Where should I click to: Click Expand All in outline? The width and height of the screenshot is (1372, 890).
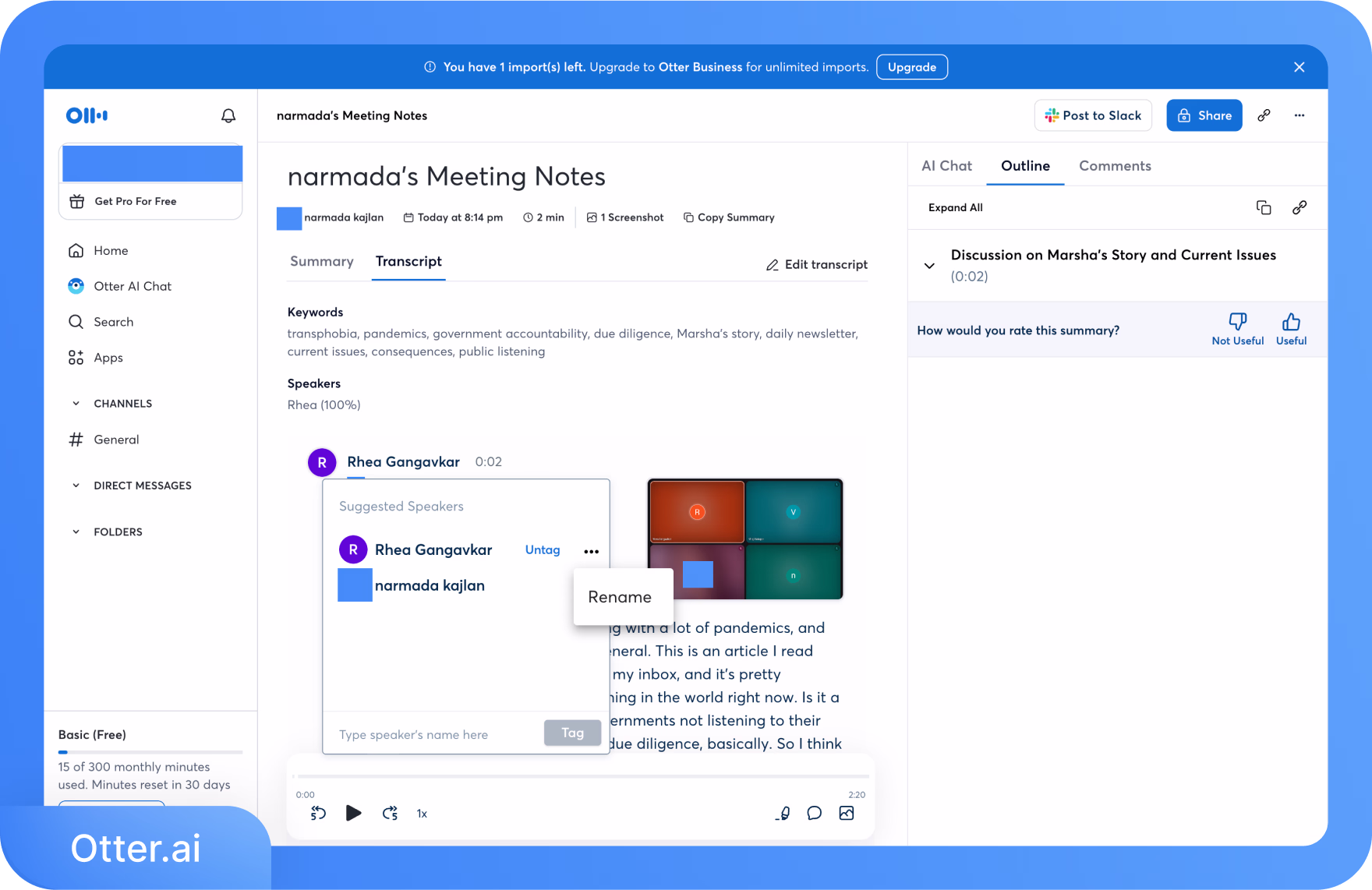coord(956,208)
